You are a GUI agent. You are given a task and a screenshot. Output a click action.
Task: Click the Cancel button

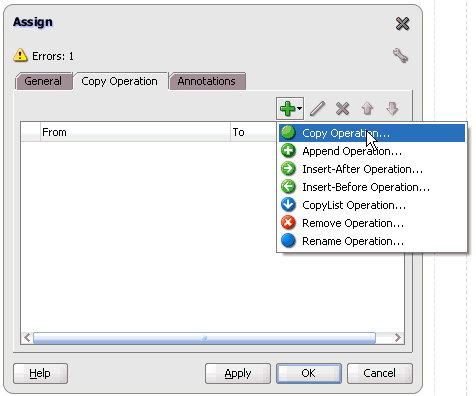pos(380,373)
